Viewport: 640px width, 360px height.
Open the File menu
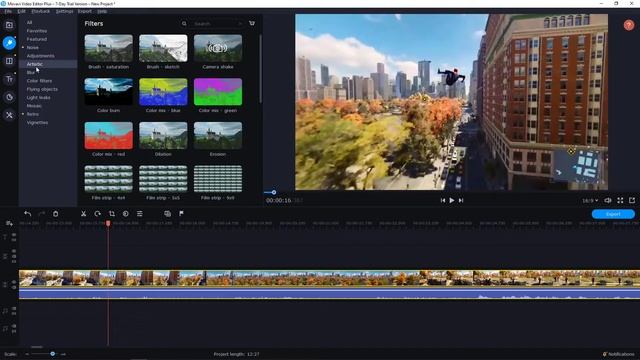click(8, 11)
